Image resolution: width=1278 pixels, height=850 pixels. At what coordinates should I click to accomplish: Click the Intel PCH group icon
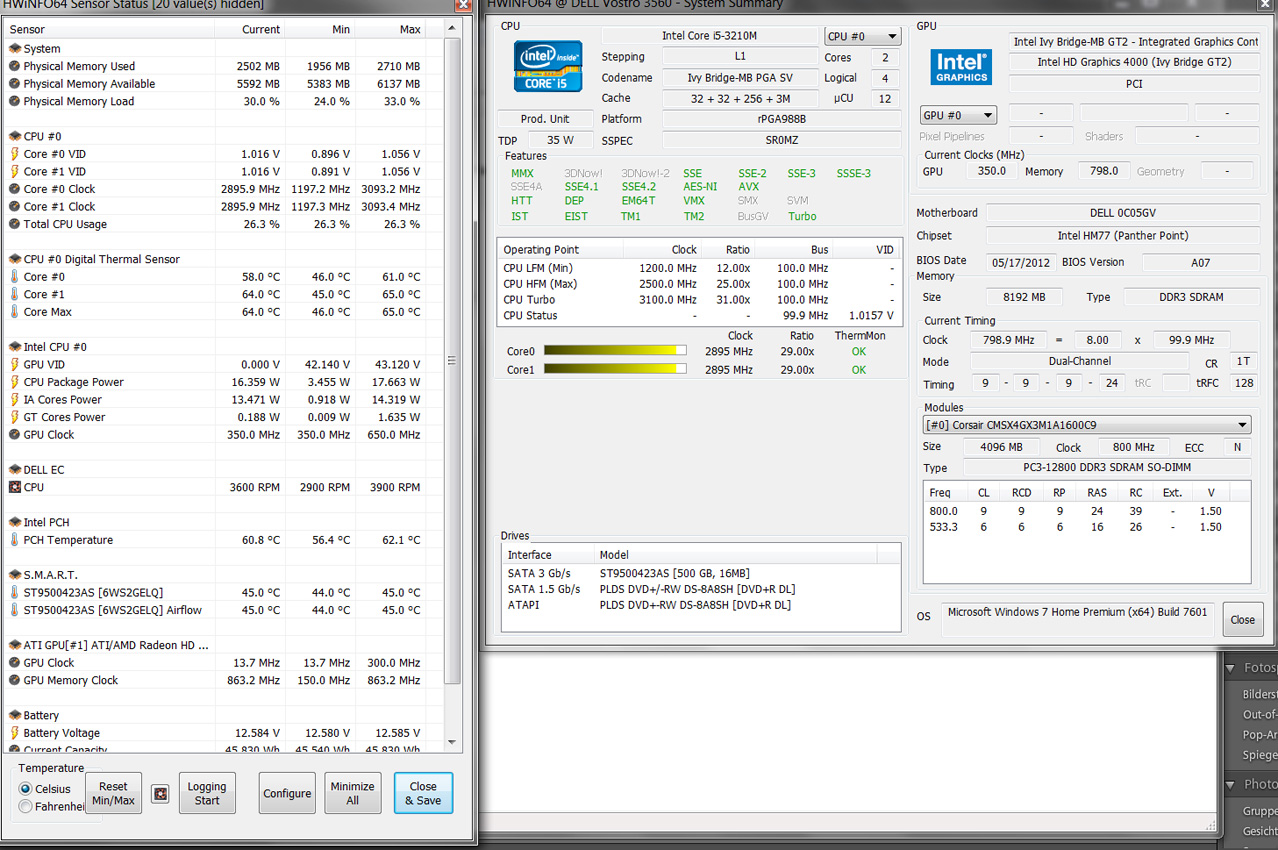click(14, 522)
